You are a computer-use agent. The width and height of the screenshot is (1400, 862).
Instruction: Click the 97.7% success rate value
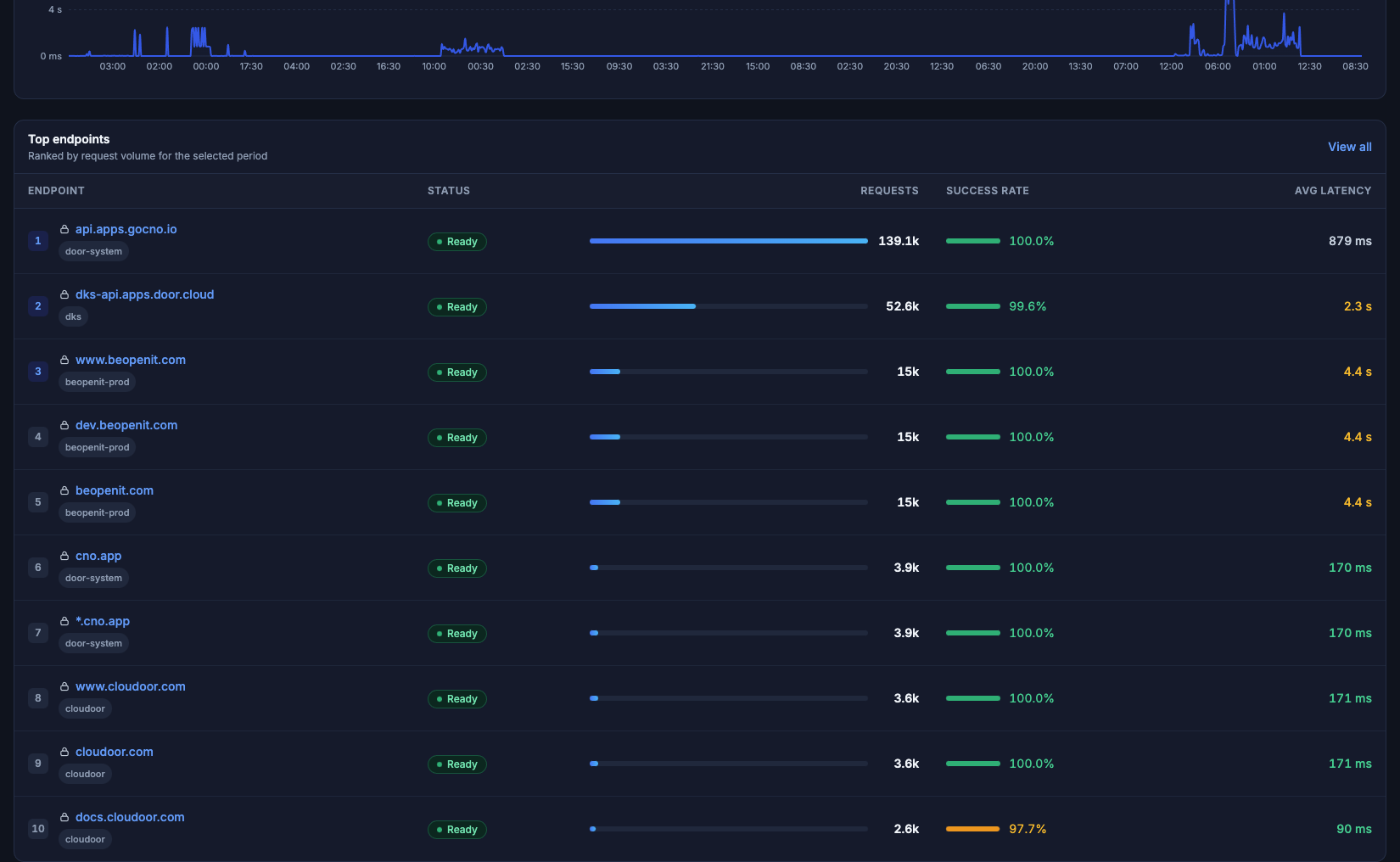coord(1028,829)
